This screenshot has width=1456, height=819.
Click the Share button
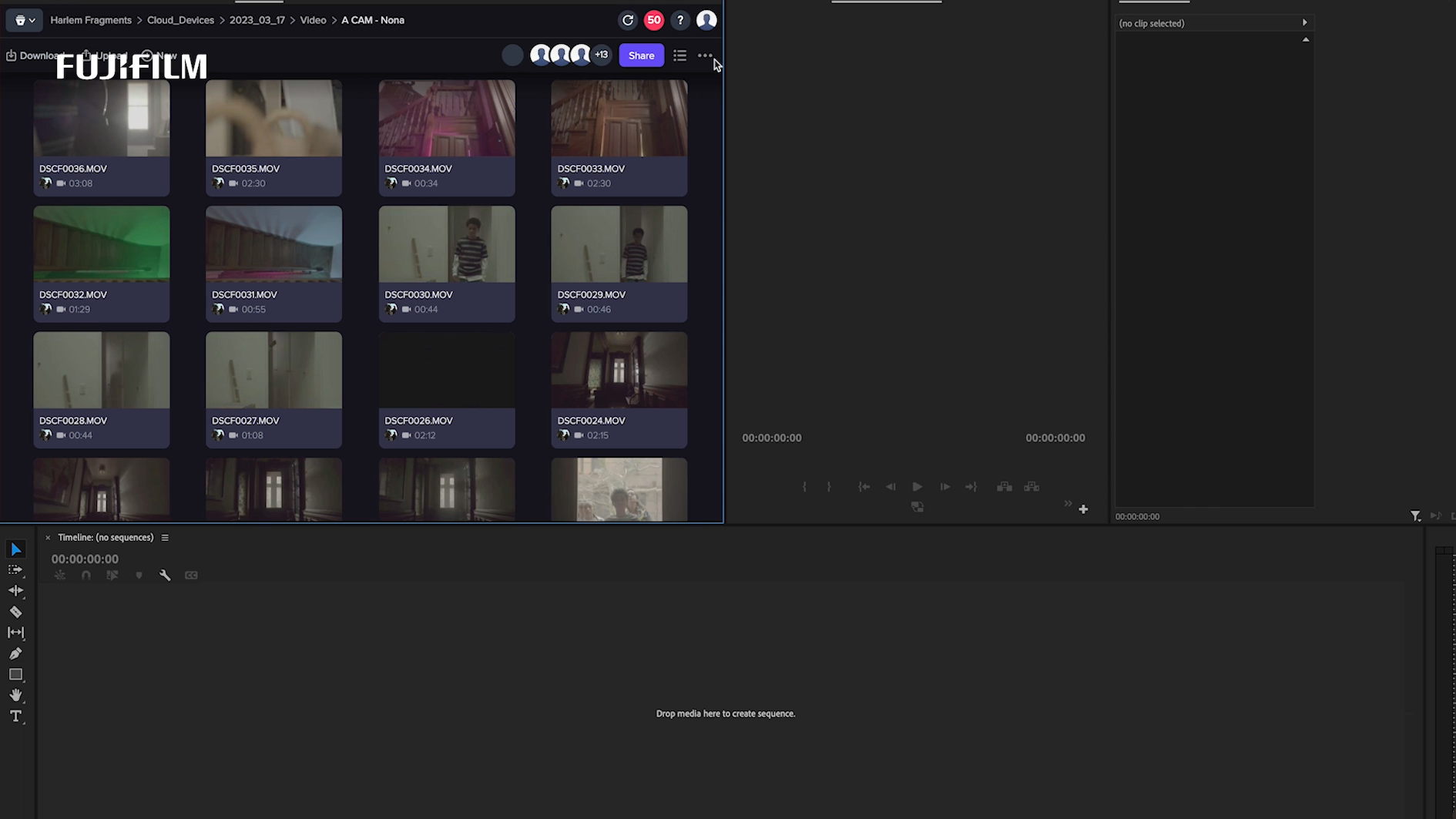tap(641, 55)
